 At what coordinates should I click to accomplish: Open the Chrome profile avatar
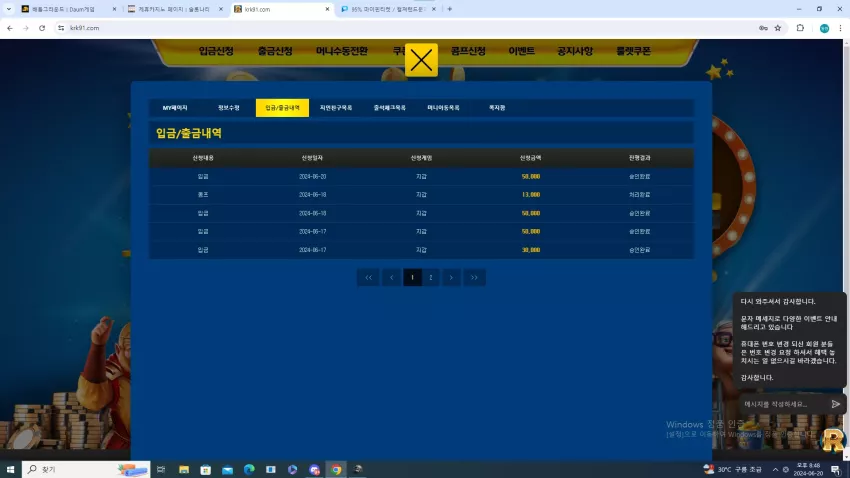(x=824, y=28)
